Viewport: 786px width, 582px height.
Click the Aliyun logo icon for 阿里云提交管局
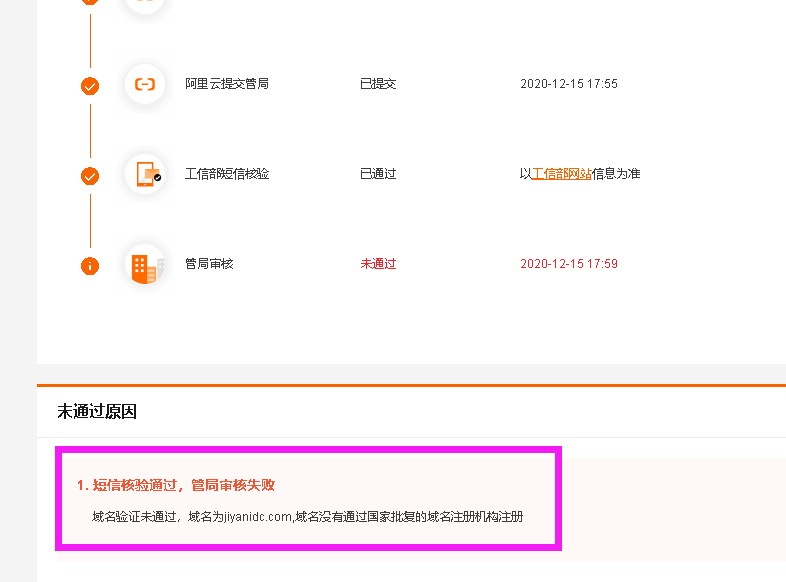145,84
